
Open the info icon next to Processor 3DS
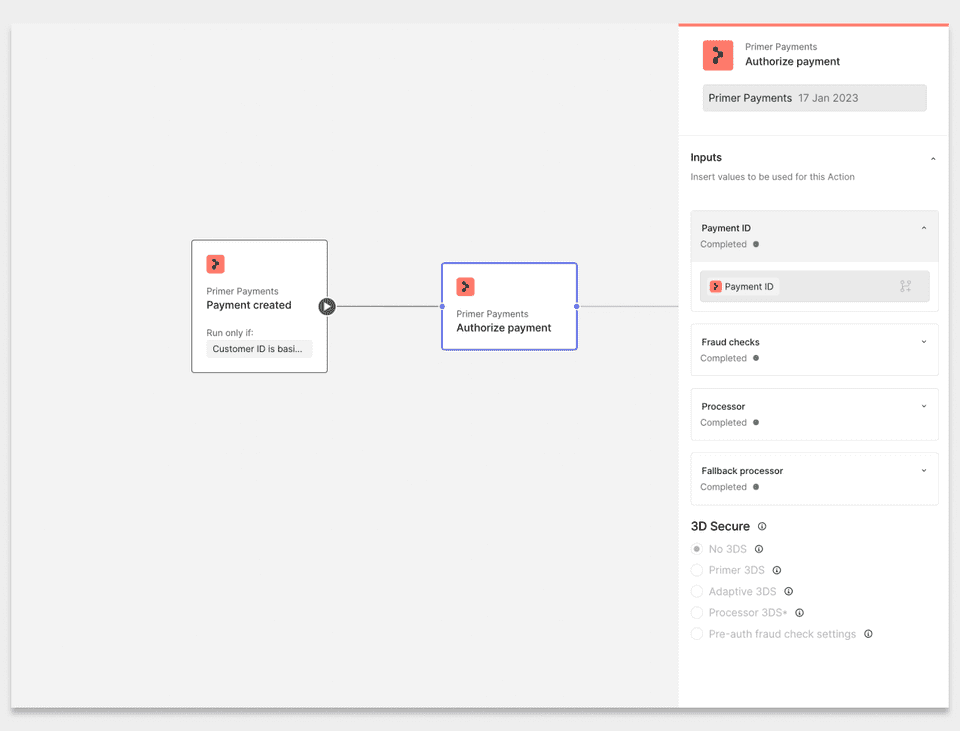(x=799, y=613)
